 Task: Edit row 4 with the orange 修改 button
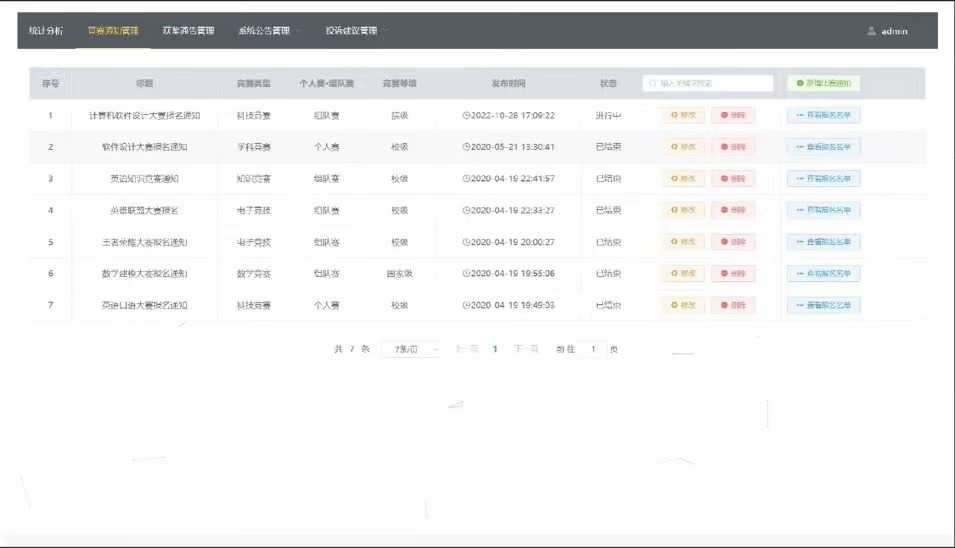[683, 210]
